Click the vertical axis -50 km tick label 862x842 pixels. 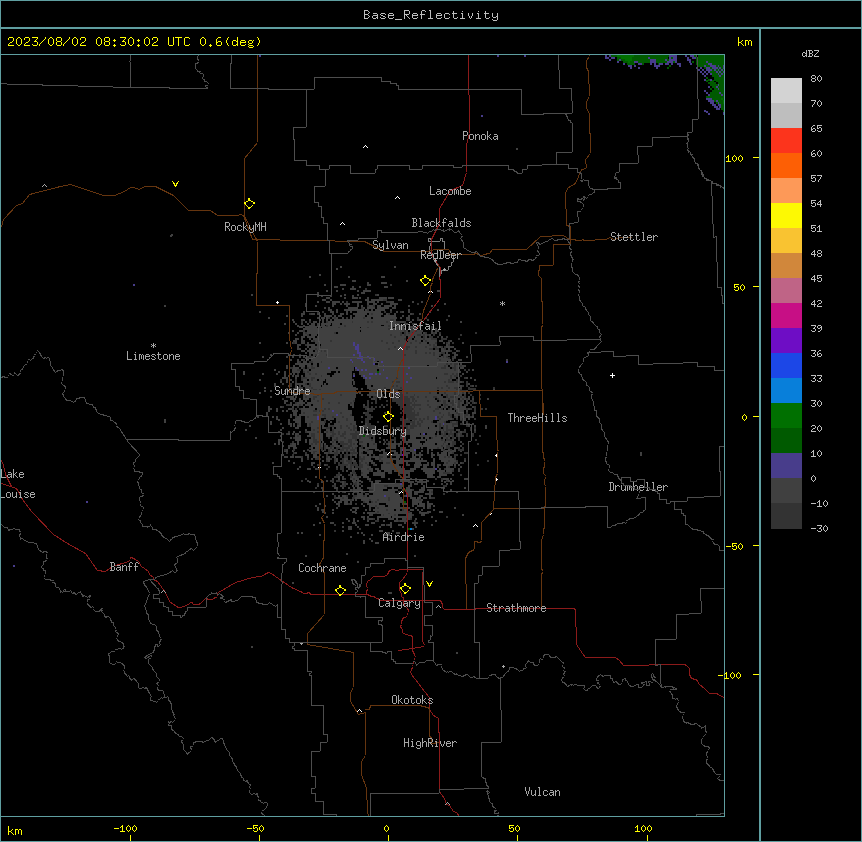(734, 546)
